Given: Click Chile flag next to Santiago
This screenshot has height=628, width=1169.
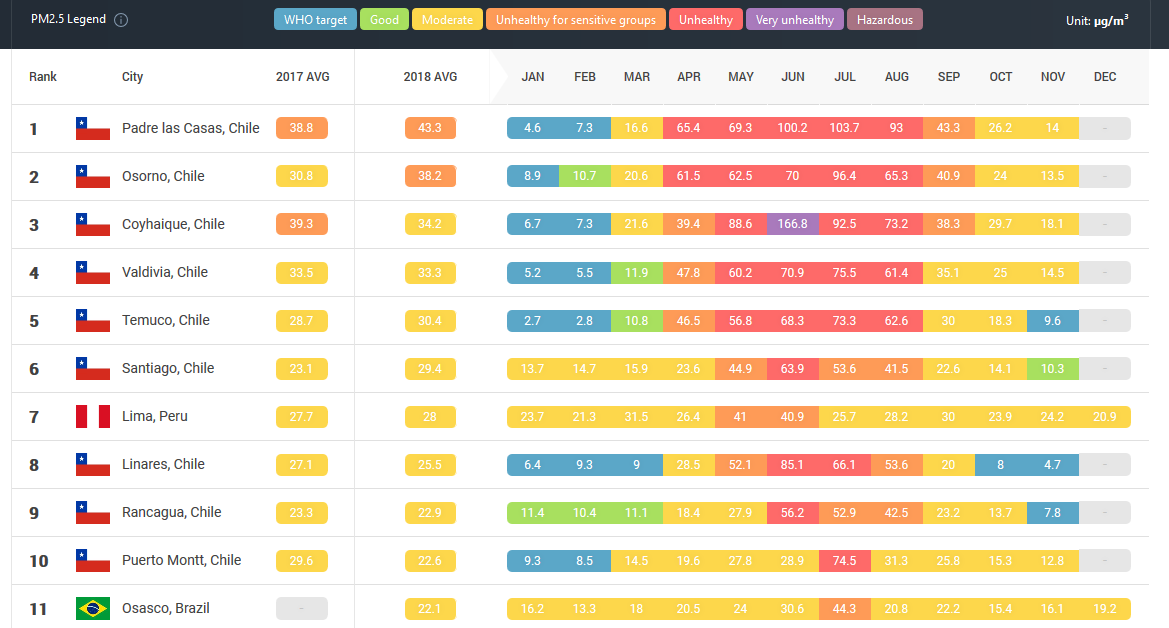Looking at the screenshot, I should pos(93,368).
